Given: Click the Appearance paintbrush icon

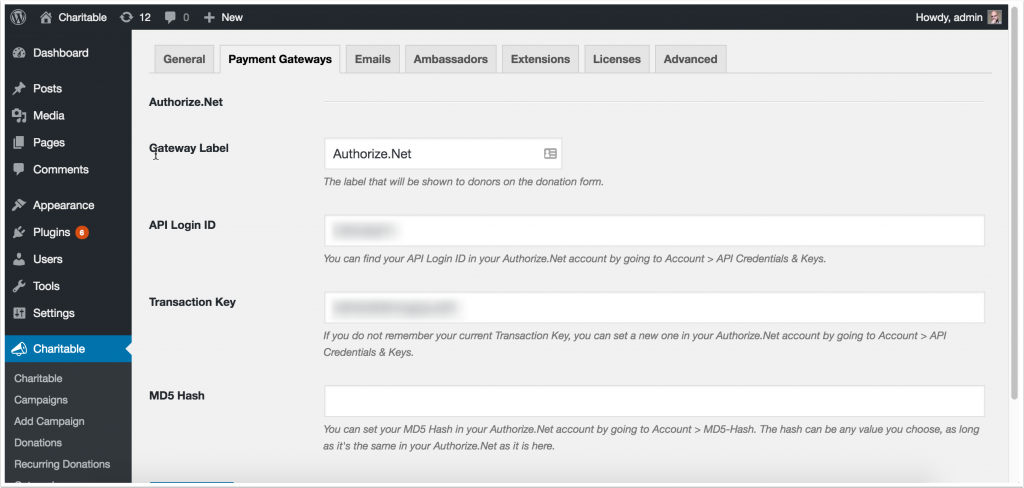Looking at the screenshot, I should (19, 205).
